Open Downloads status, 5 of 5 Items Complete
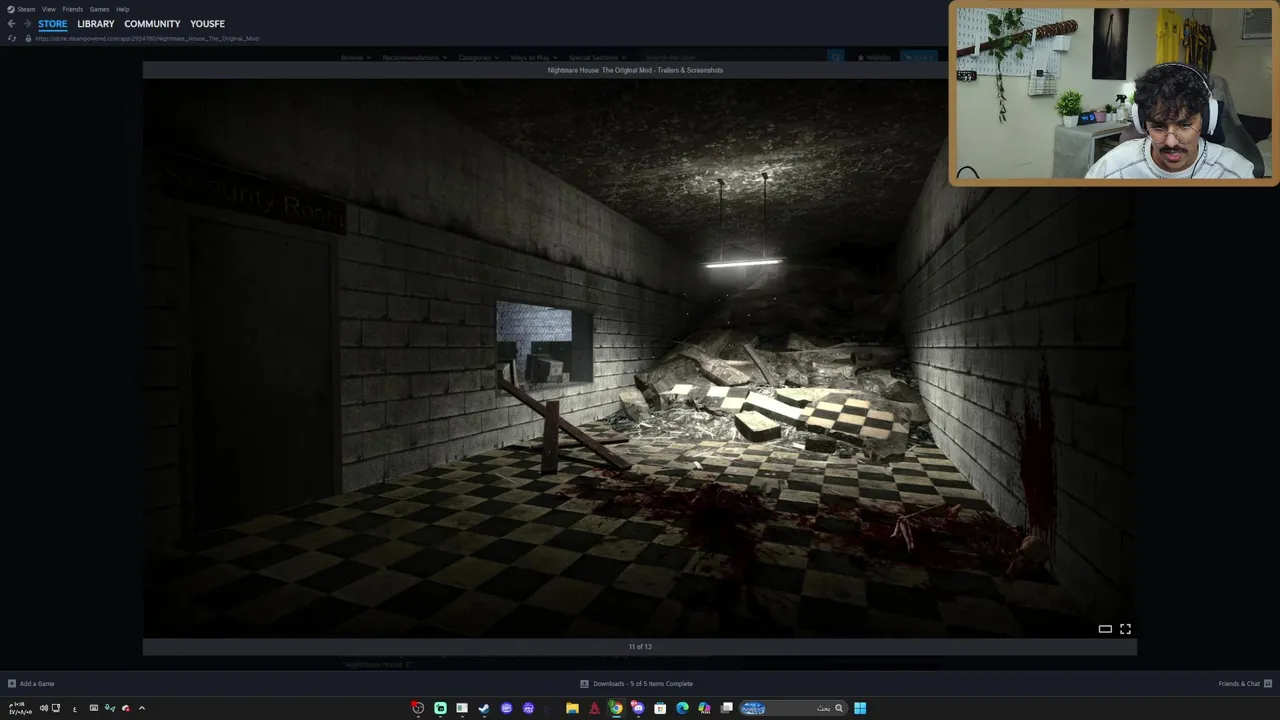The height and width of the screenshot is (720, 1280). click(x=637, y=684)
